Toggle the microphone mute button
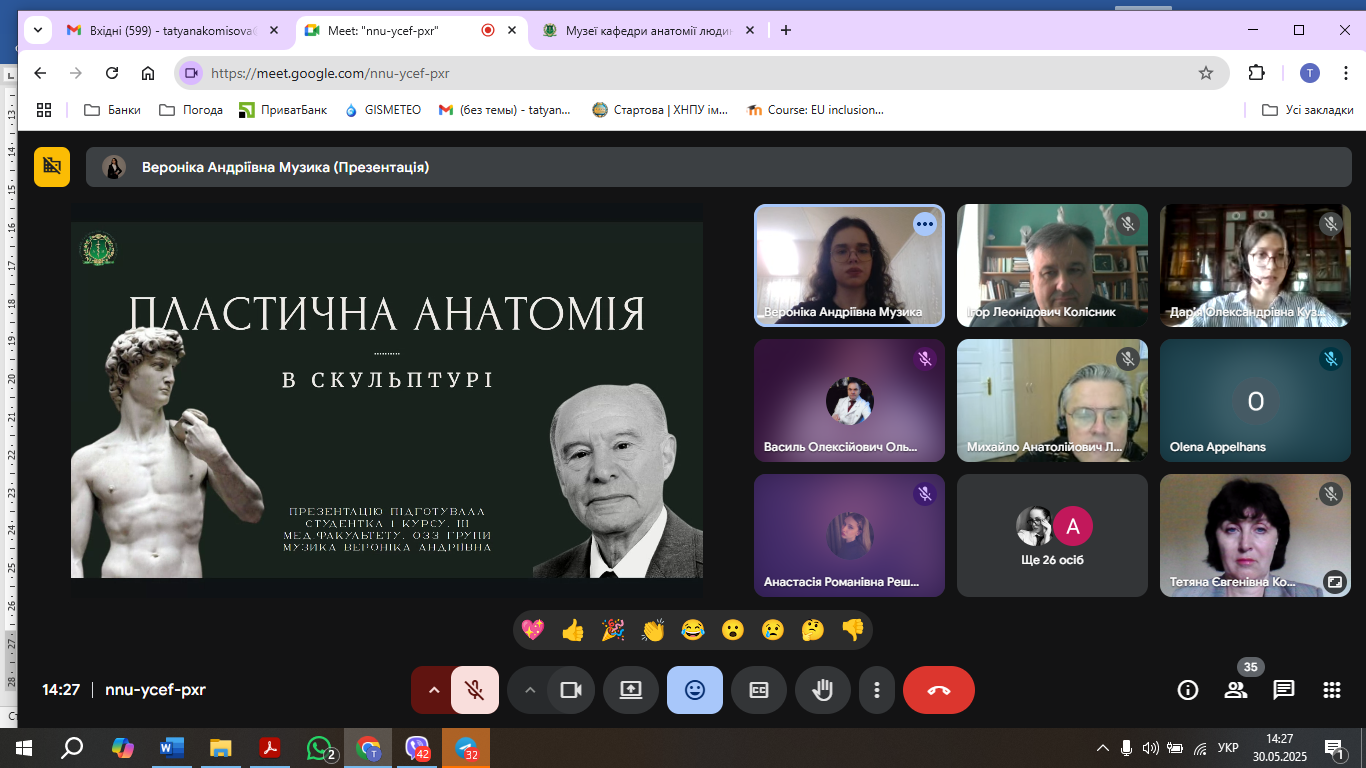Viewport: 1366px width, 768px height. (x=475, y=690)
